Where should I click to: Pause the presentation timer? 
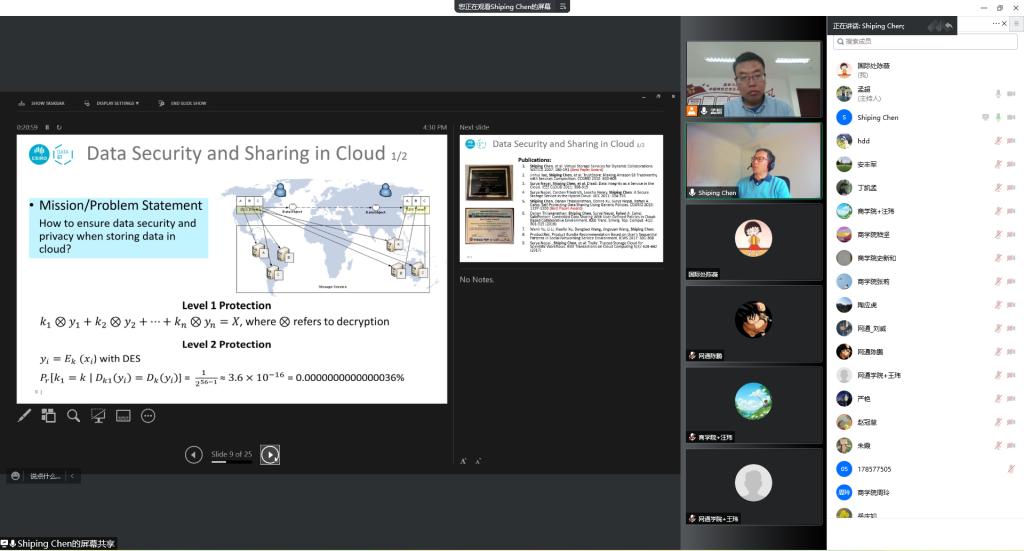pos(47,127)
